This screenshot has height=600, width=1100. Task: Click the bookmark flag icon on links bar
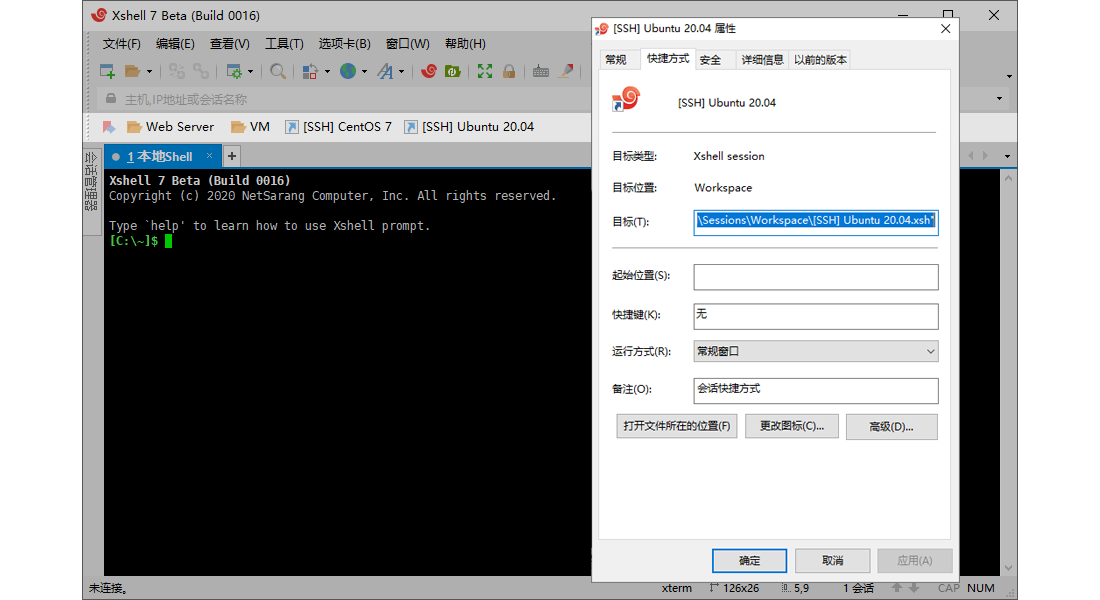pyautogui.click(x=109, y=127)
